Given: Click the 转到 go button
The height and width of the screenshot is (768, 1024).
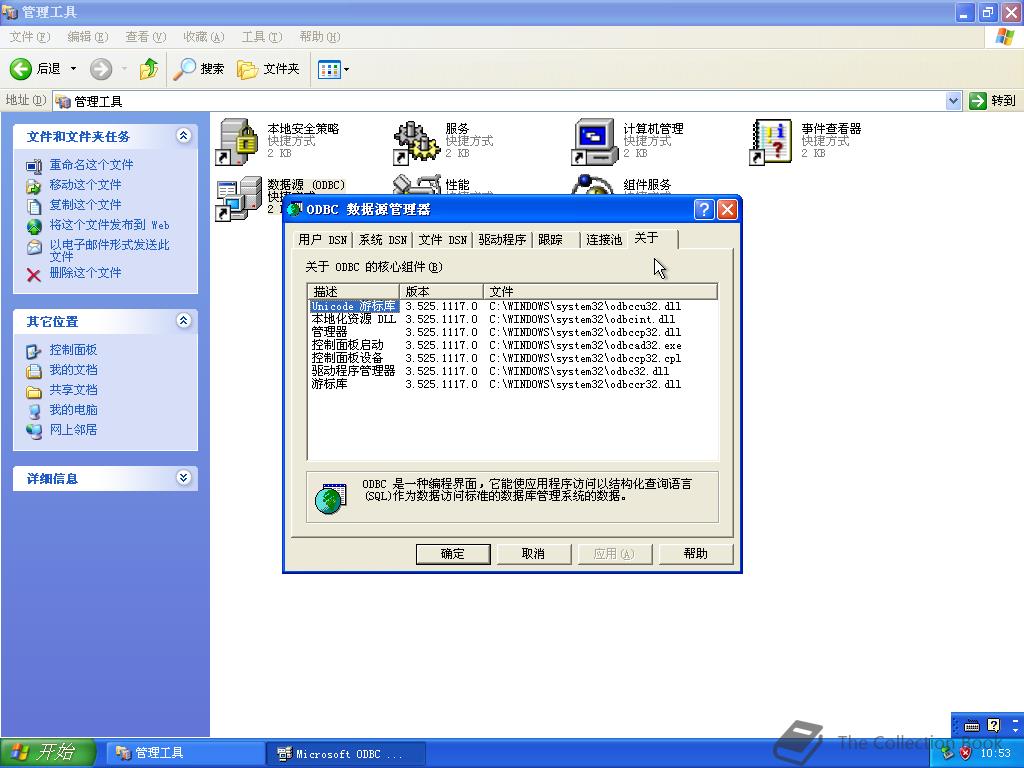Looking at the screenshot, I should (x=993, y=101).
